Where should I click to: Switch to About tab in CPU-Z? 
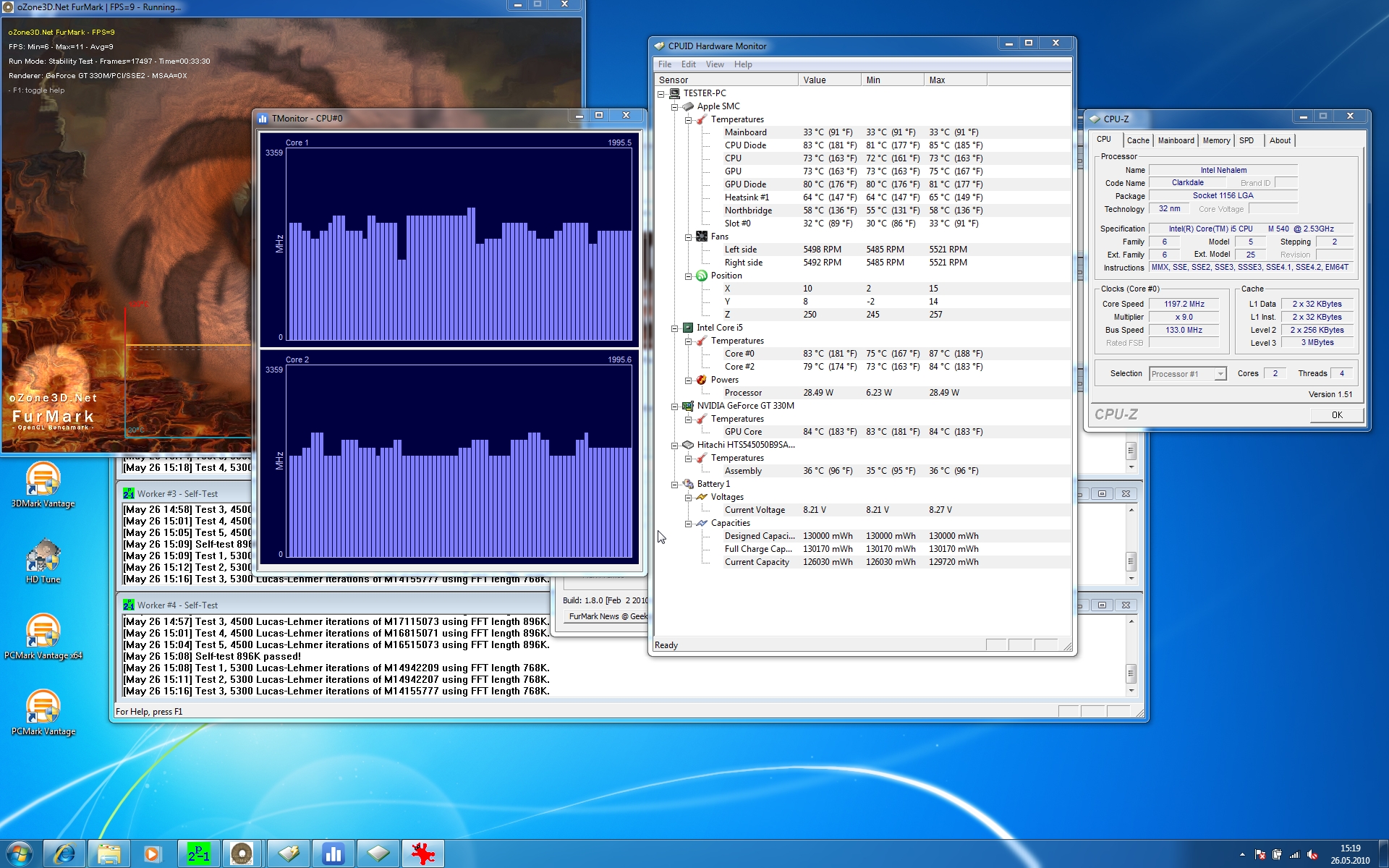coord(1280,140)
